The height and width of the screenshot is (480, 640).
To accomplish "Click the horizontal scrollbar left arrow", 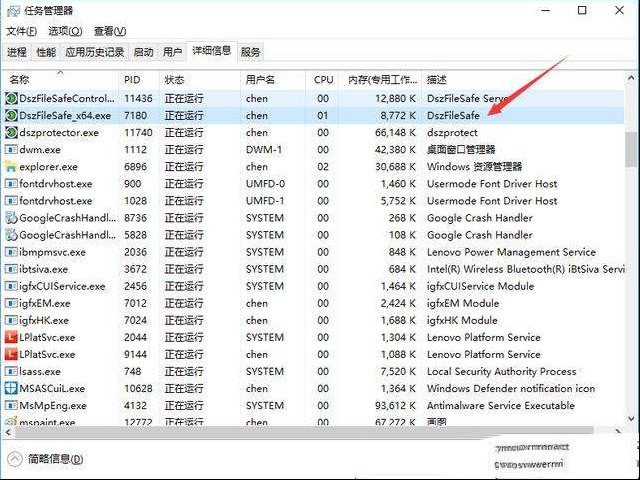I will 8,431.
